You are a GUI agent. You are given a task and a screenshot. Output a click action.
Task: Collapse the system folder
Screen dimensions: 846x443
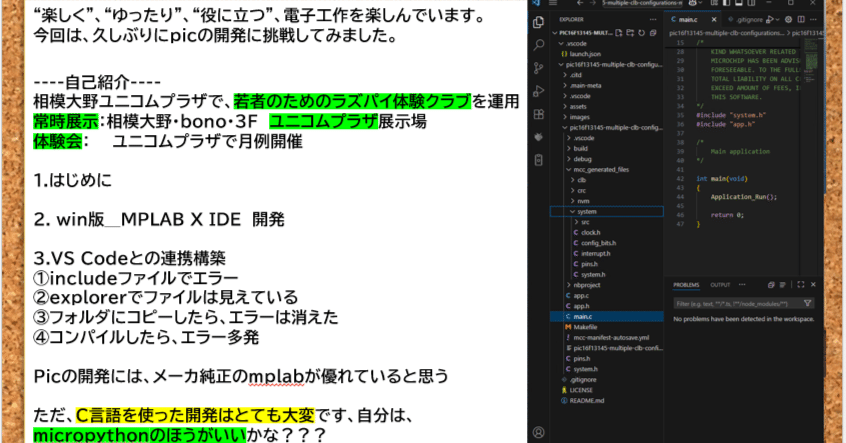(x=606, y=212)
